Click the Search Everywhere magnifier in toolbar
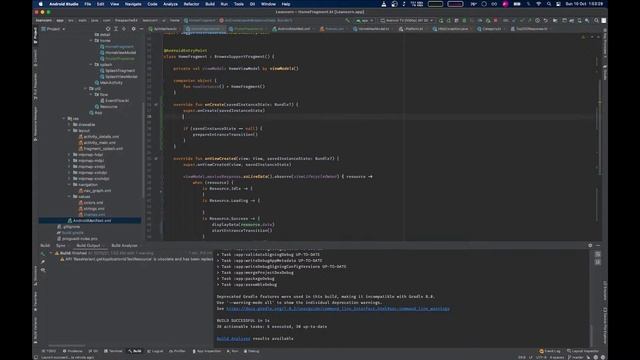 596,20
